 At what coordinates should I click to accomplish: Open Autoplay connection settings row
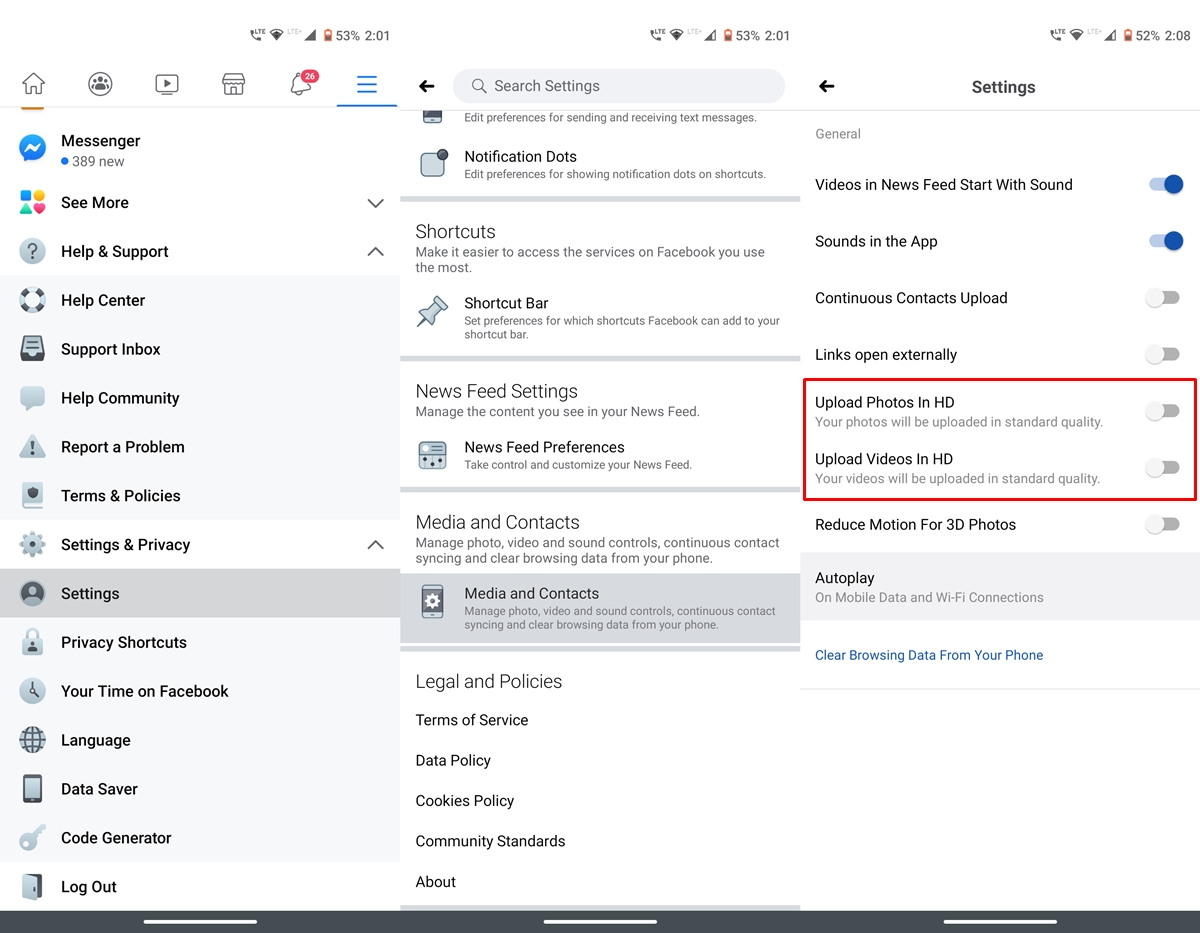tap(1000, 587)
